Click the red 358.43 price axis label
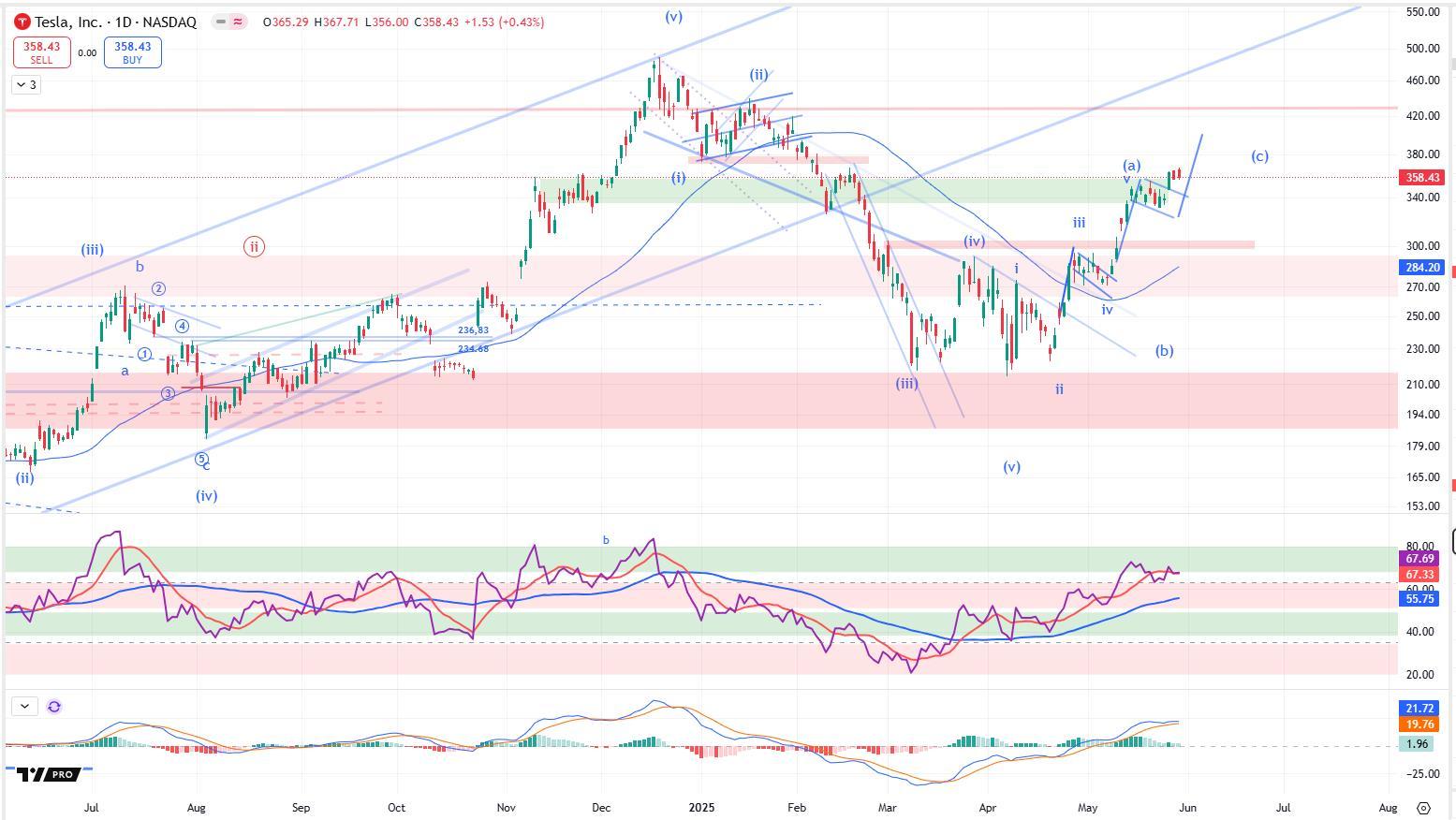Image resolution: width=1456 pixels, height=820 pixels. (1423, 177)
